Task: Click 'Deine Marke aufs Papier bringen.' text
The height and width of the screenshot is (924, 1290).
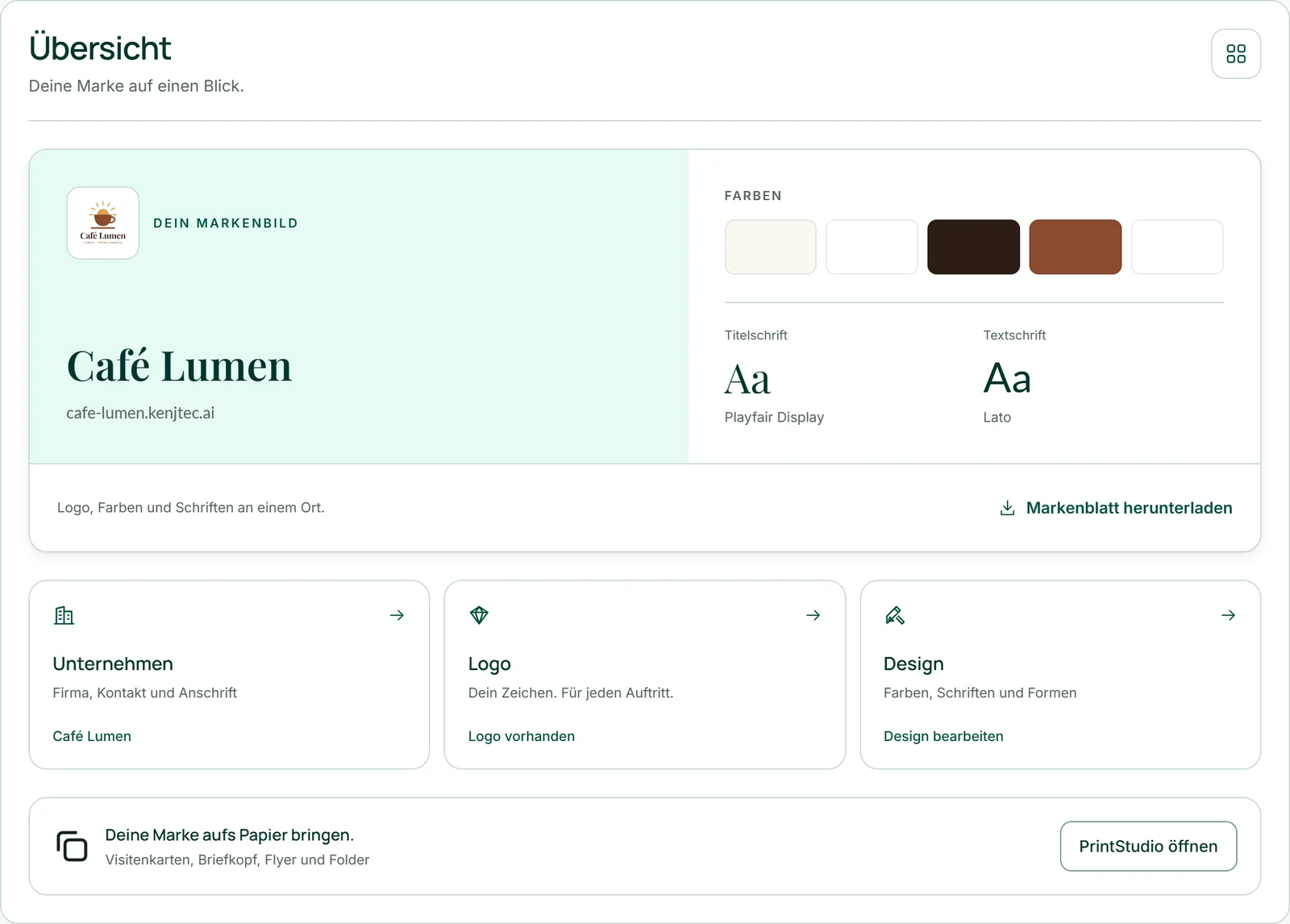Action: [230, 835]
